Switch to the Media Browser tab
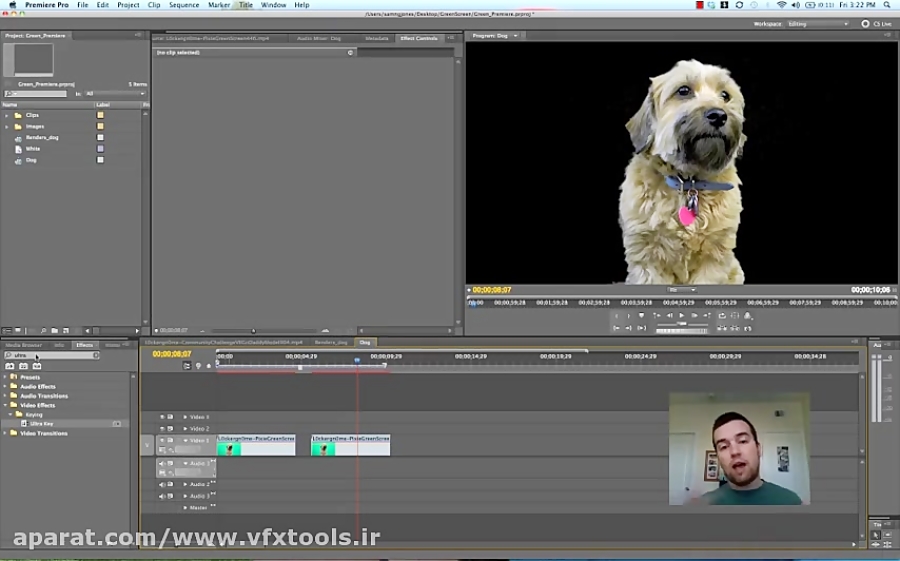The width and height of the screenshot is (900, 561). 24,345
